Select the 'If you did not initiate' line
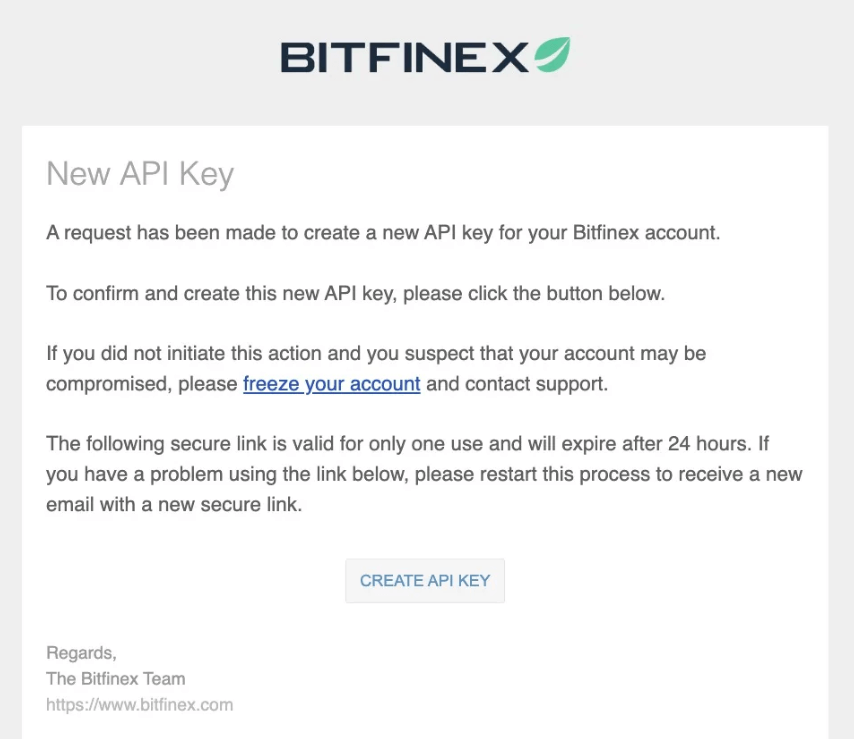The image size is (854, 740). pos(376,353)
